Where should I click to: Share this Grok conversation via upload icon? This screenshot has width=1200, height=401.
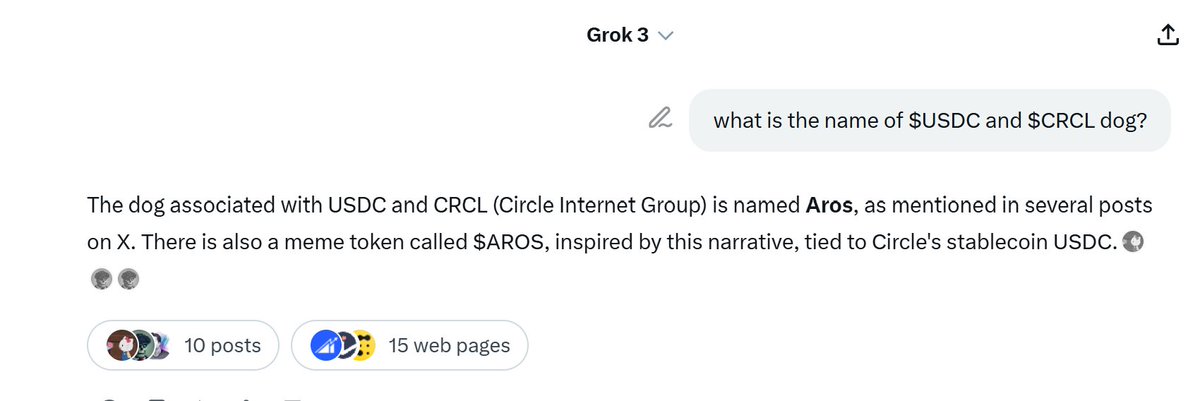coord(1167,35)
